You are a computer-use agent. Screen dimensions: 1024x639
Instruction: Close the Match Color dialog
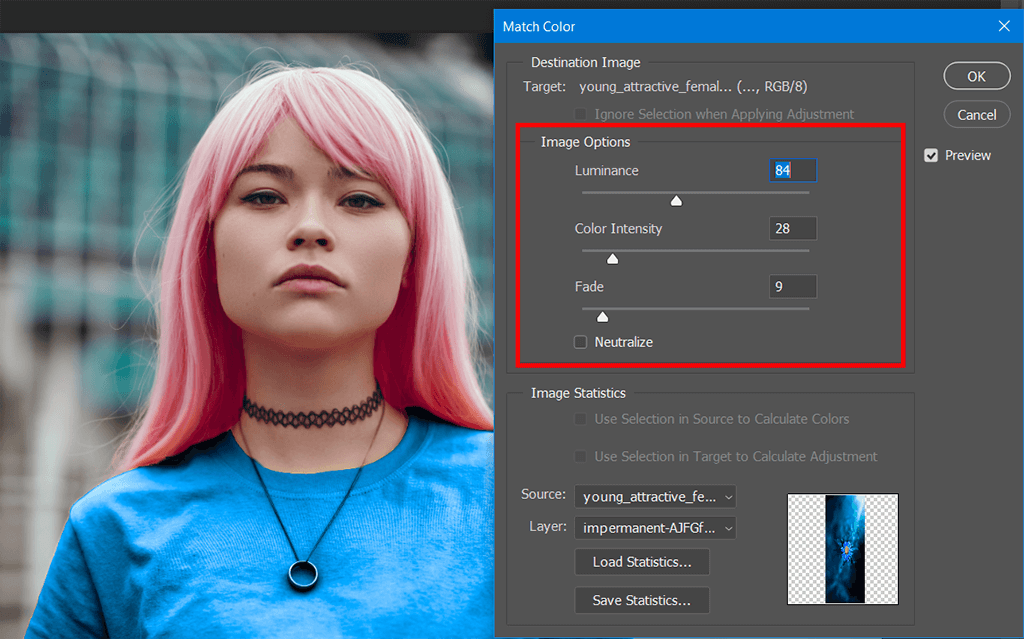[1004, 26]
